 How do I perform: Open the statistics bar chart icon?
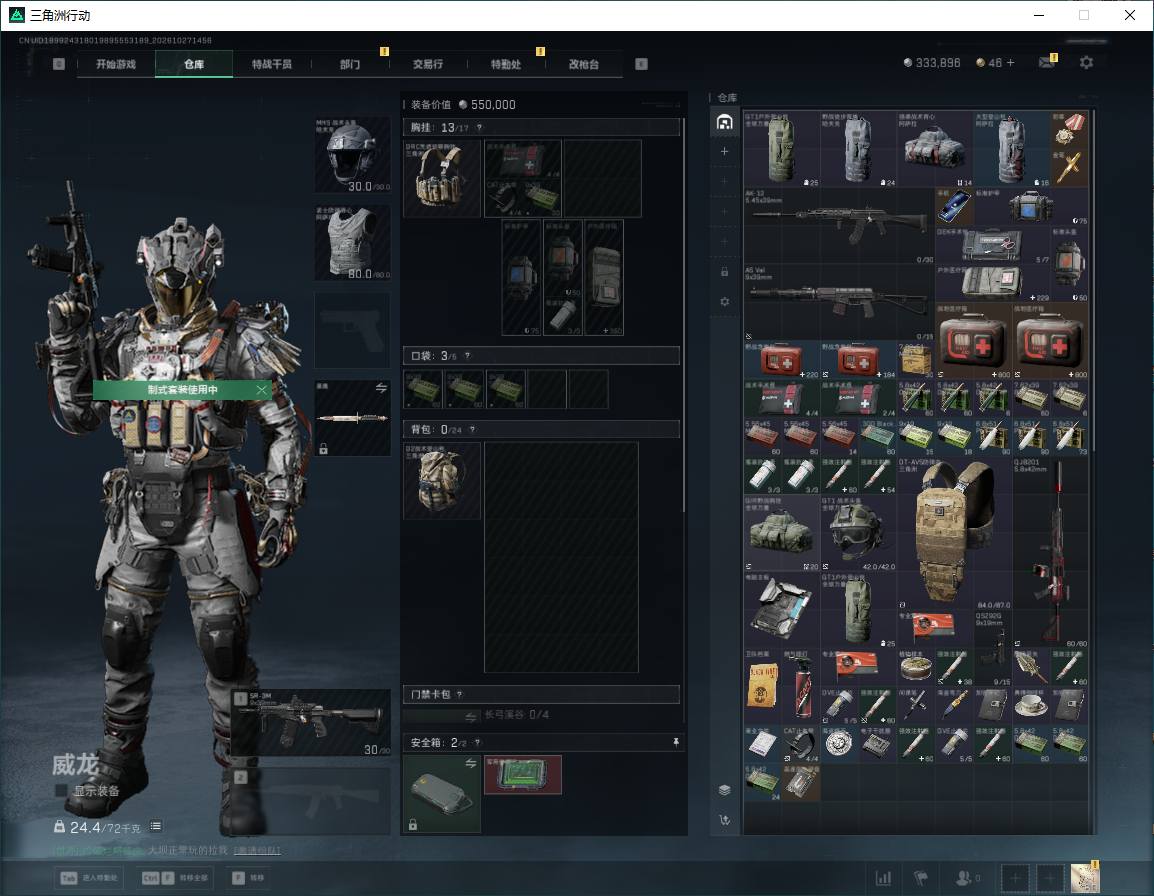pos(883,878)
